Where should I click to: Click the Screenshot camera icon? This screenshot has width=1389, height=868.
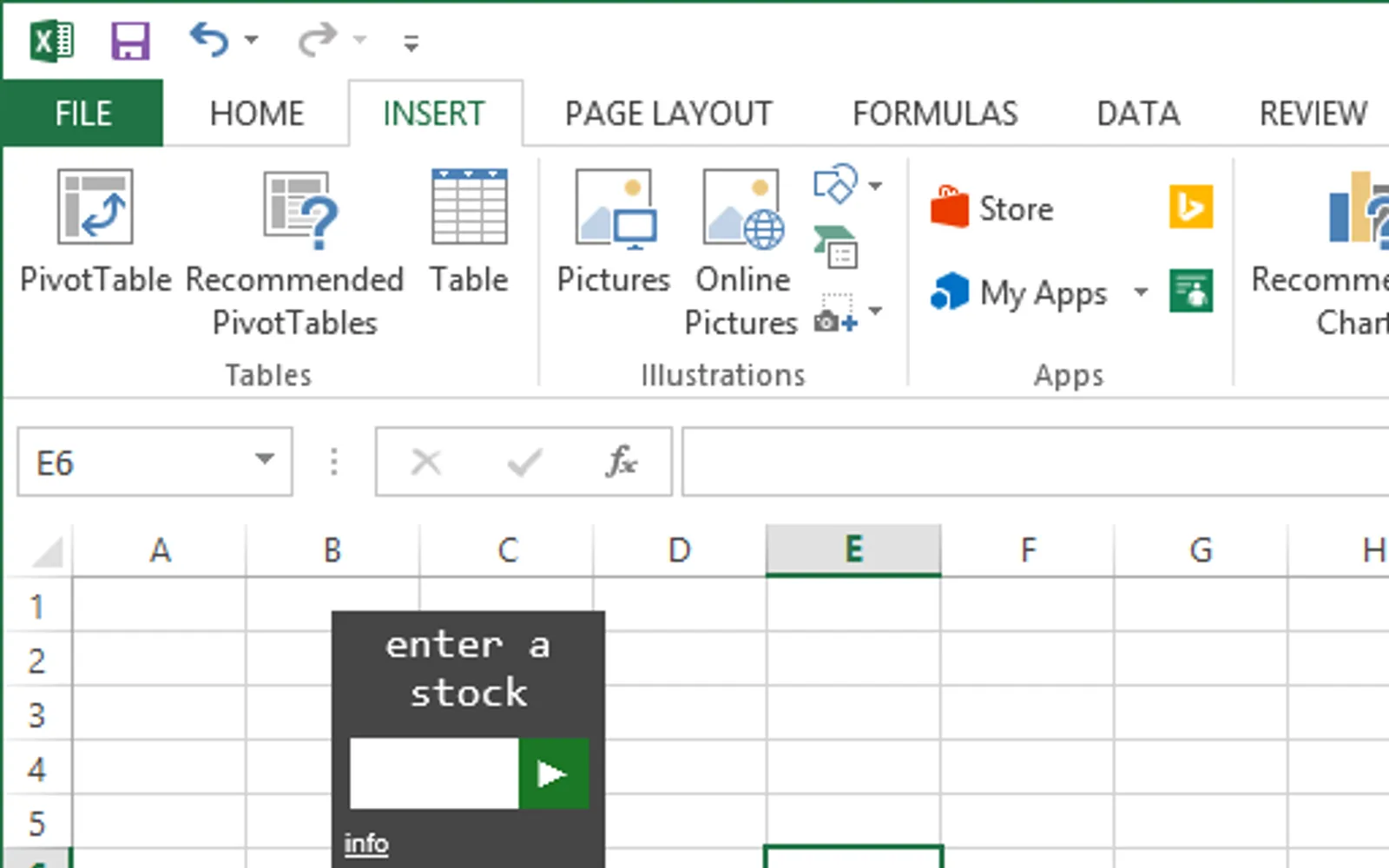(836, 313)
